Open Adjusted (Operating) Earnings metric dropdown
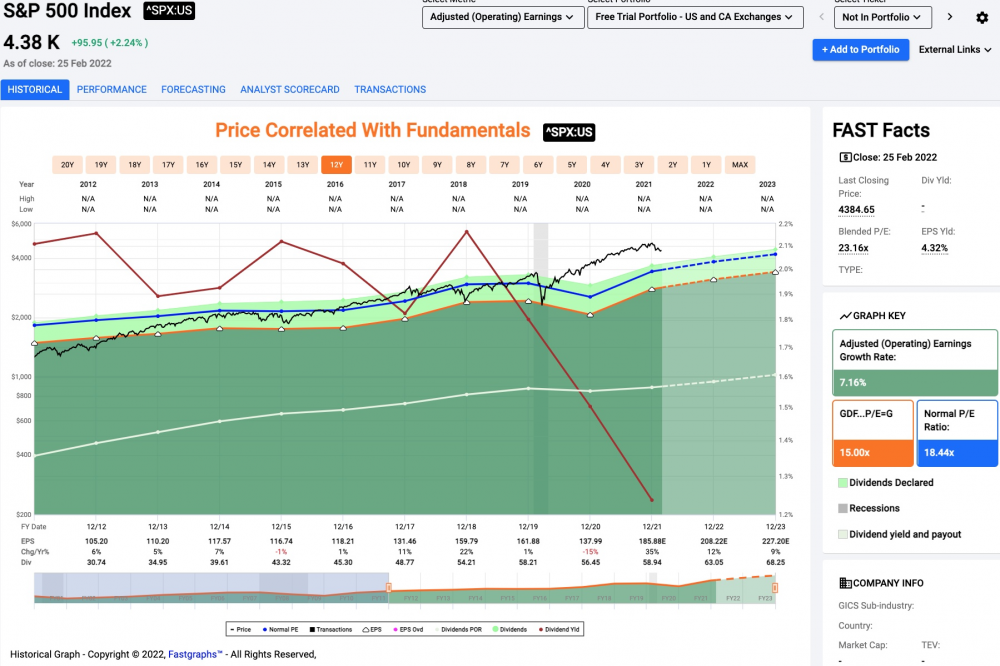Image resolution: width=1000 pixels, height=666 pixels. pos(503,17)
